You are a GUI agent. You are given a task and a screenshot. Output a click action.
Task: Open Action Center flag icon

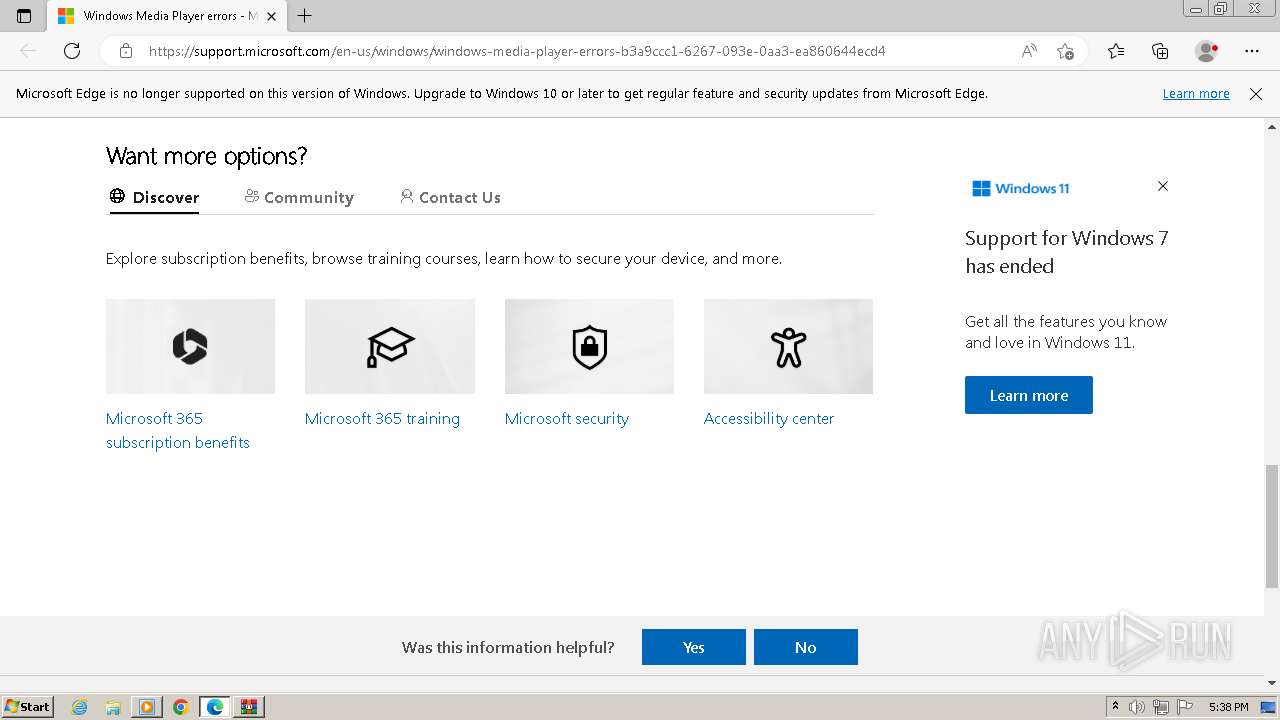1185,707
